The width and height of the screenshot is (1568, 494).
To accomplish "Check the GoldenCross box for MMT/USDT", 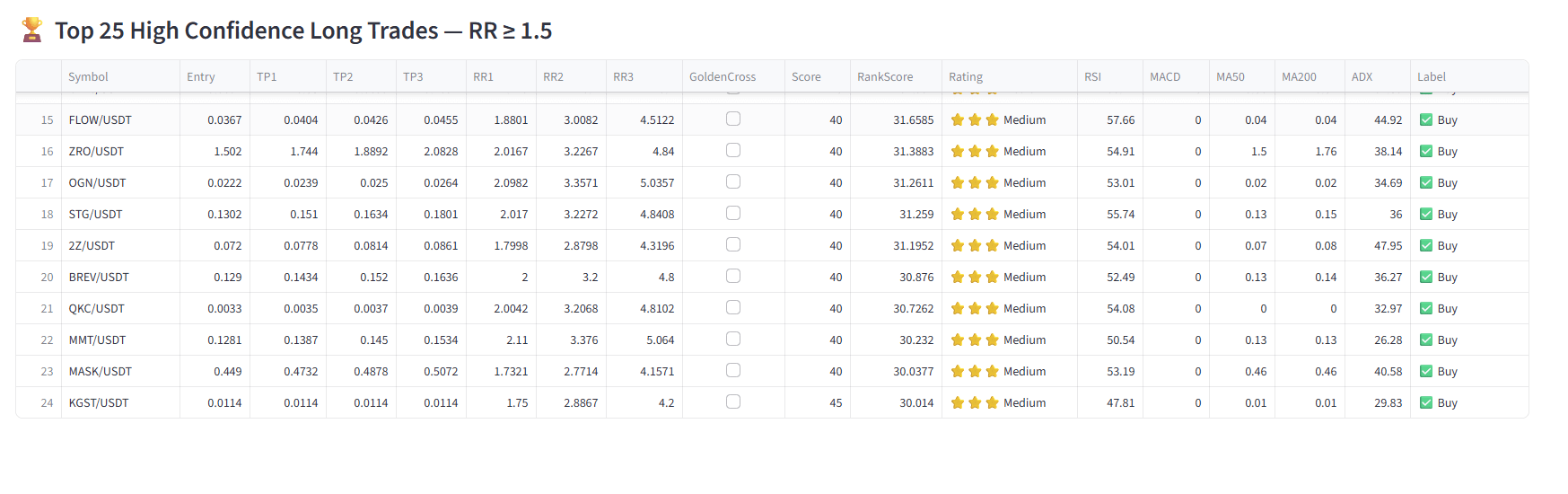I will [x=733, y=340].
